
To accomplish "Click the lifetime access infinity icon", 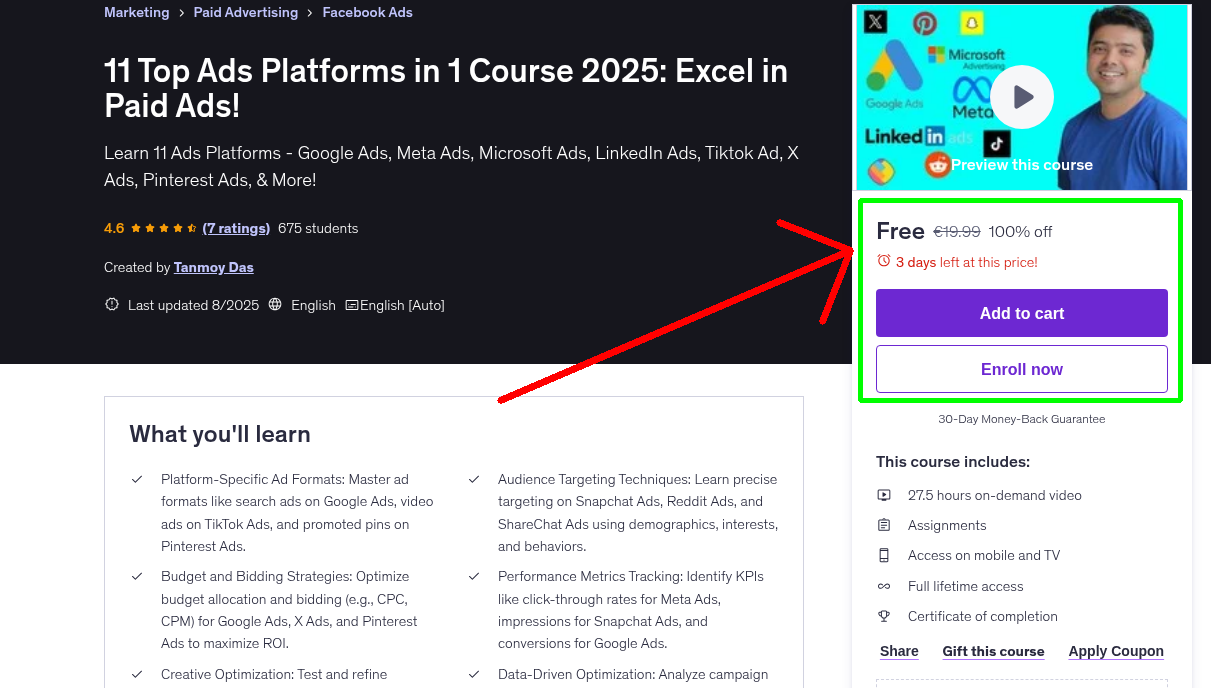I will point(884,586).
